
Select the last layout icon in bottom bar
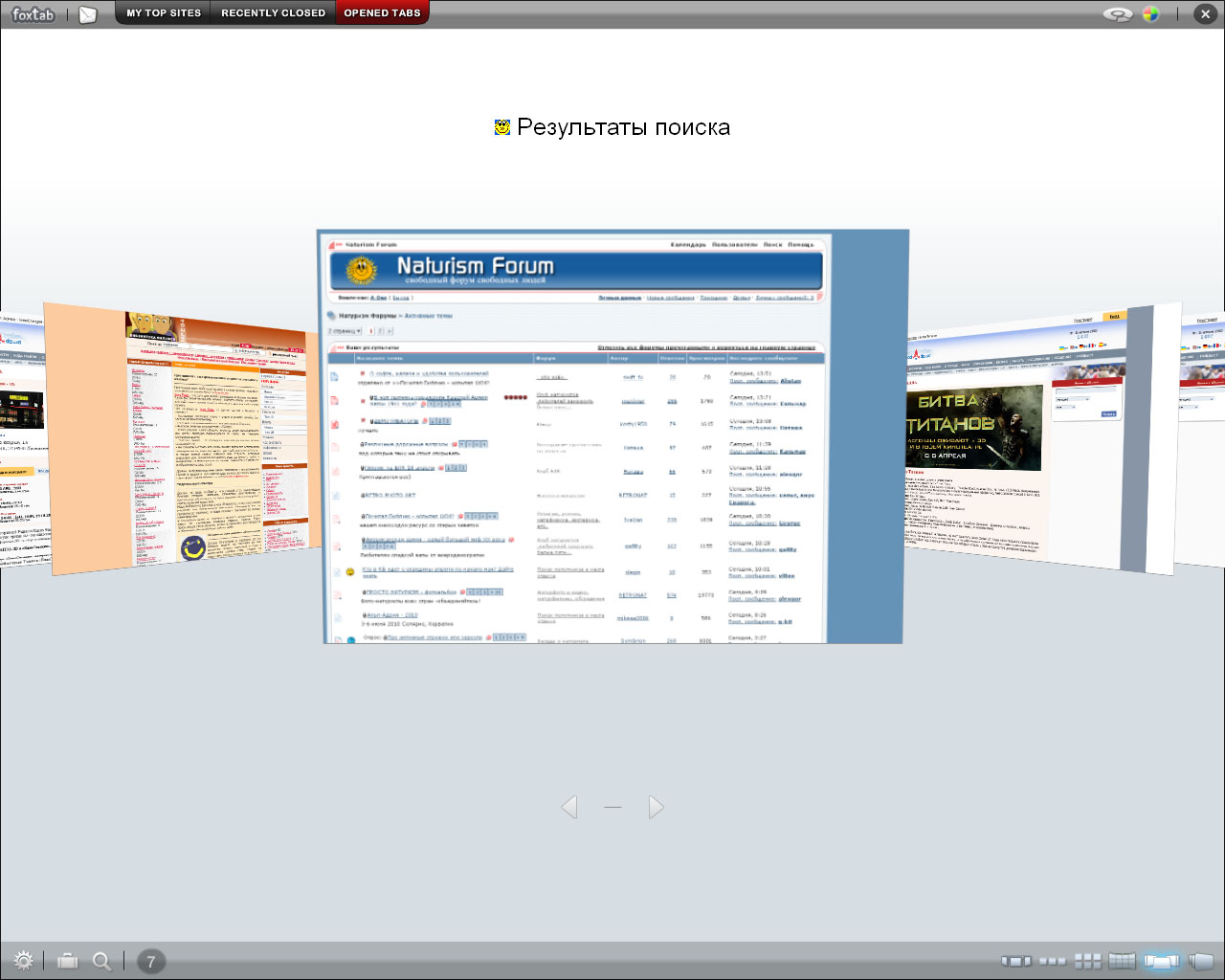[1200, 961]
